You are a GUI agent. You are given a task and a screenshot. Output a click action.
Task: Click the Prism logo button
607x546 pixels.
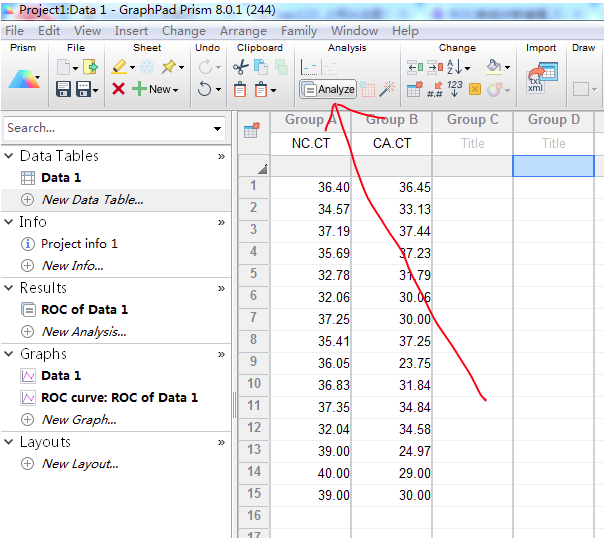point(24,79)
